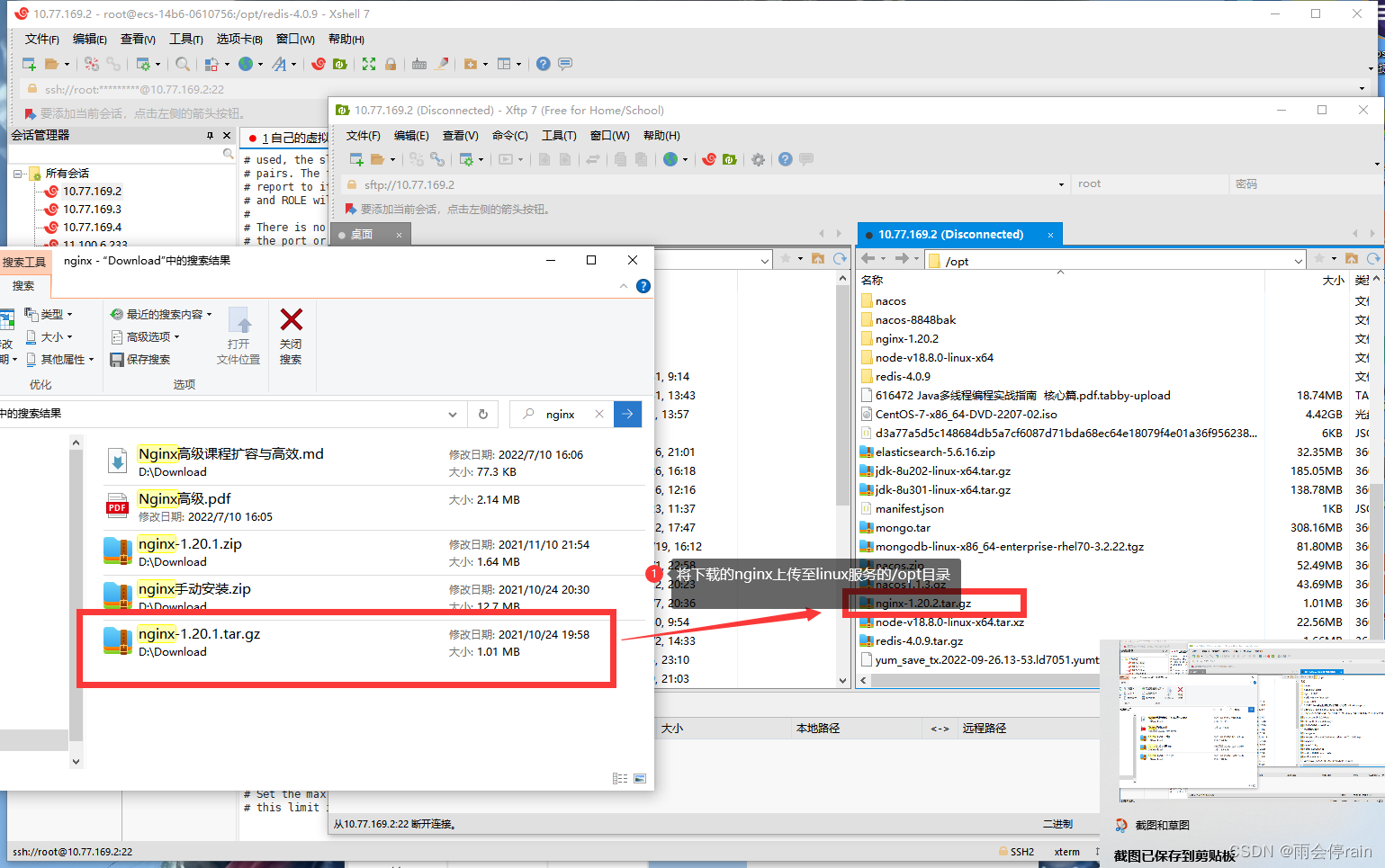Click Explorer results vertical scrollbar thumb
Screen dimensions: 1385x868
click(76, 595)
